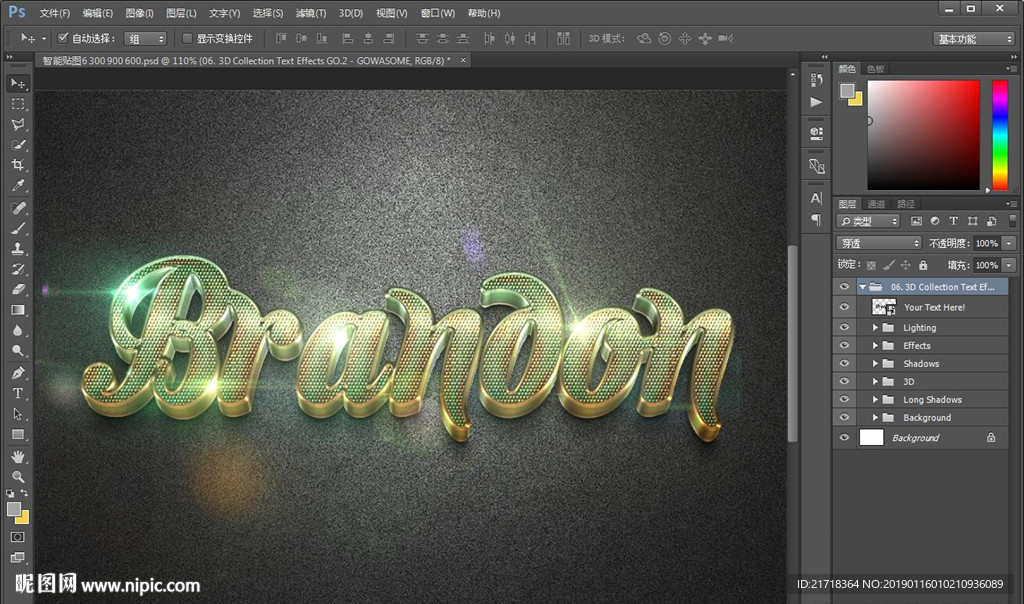Select the Eraser tool
The height and width of the screenshot is (604, 1024).
pos(18,289)
